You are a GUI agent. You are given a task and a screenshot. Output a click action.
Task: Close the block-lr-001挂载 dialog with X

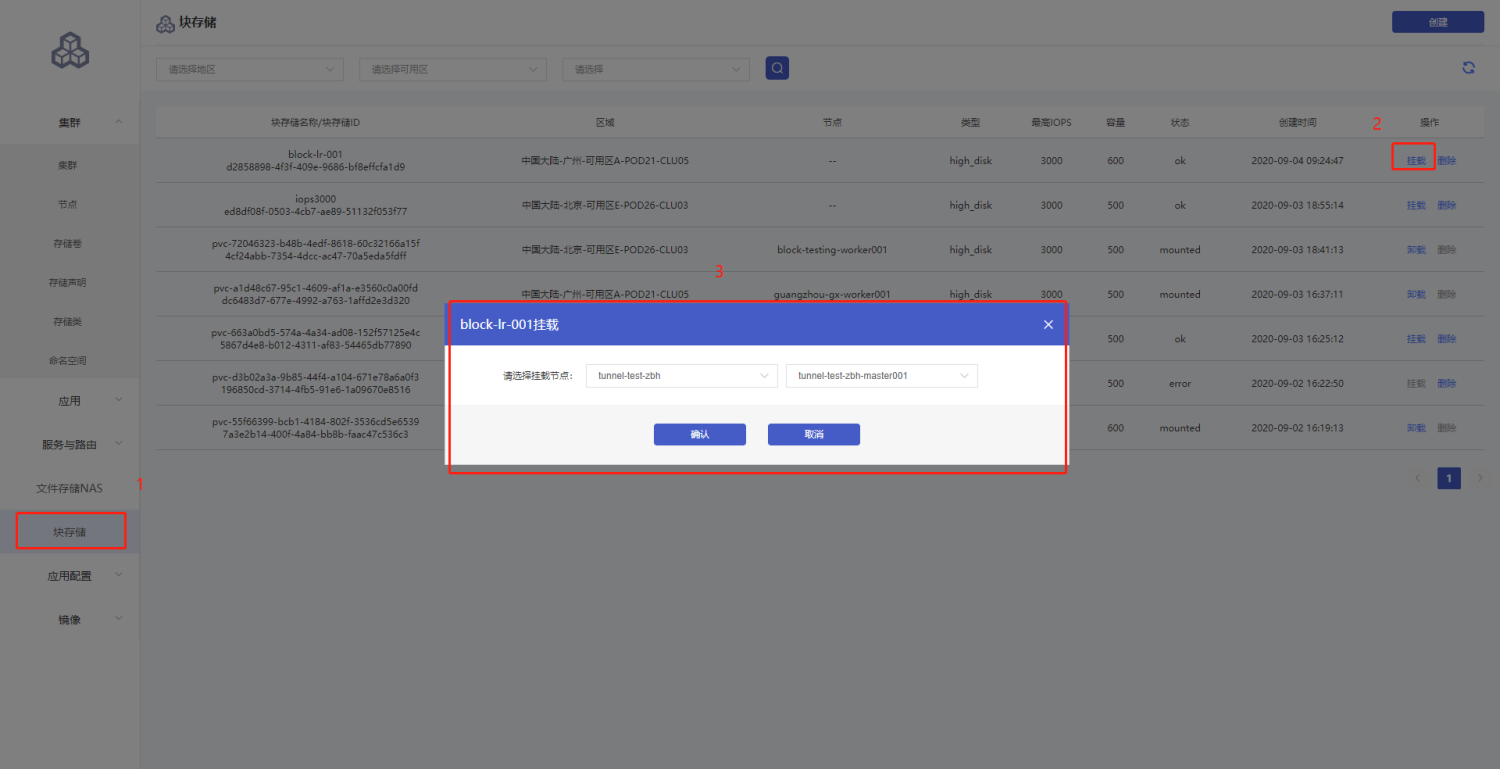click(x=1048, y=325)
